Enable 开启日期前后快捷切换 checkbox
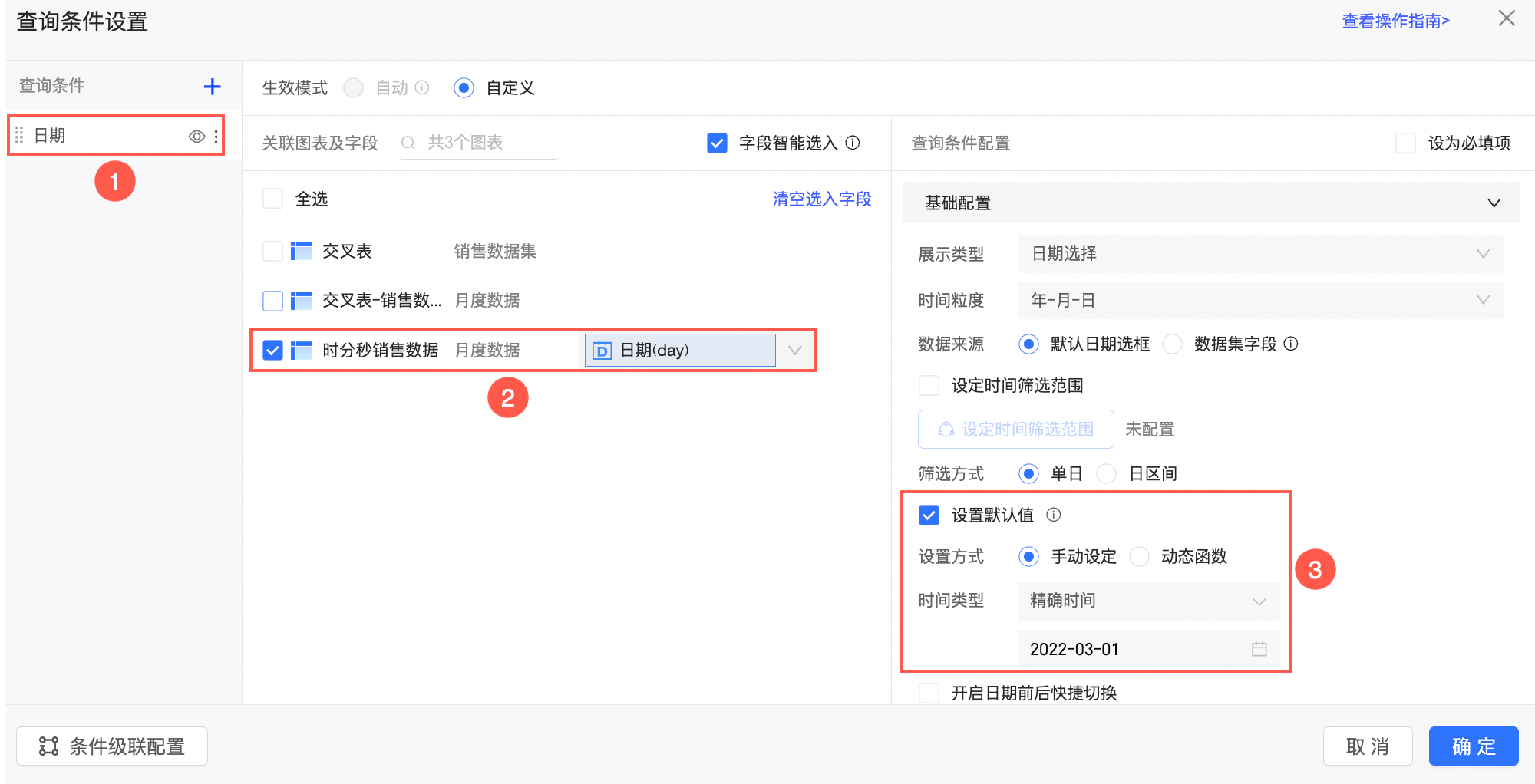This screenshot has width=1535, height=784. pyautogui.click(x=929, y=693)
